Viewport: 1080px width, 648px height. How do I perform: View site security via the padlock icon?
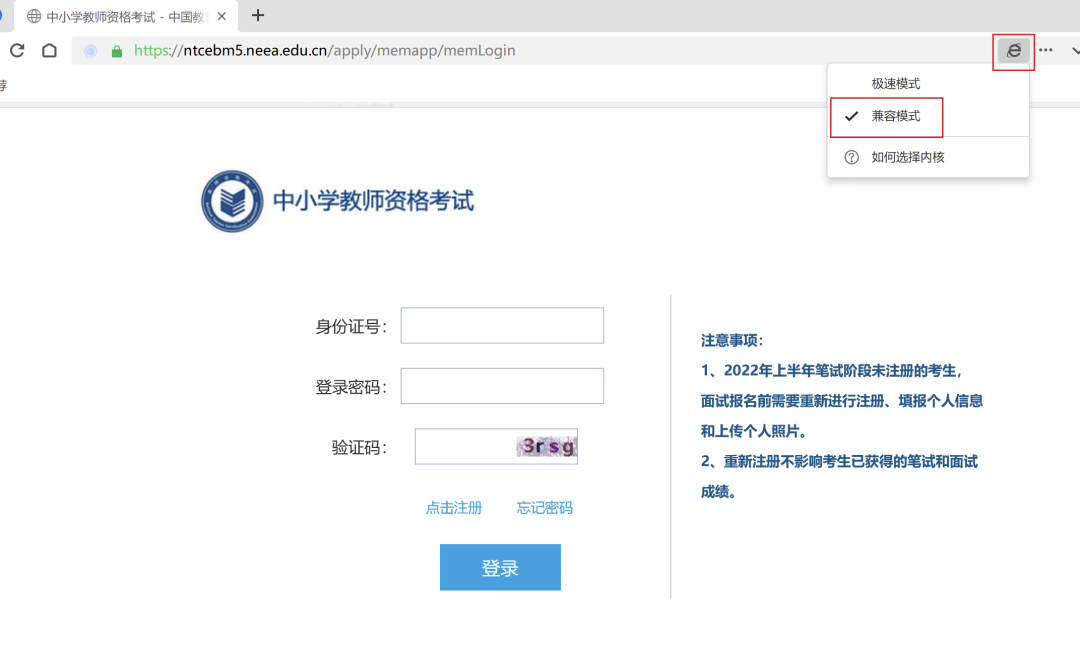(x=119, y=50)
